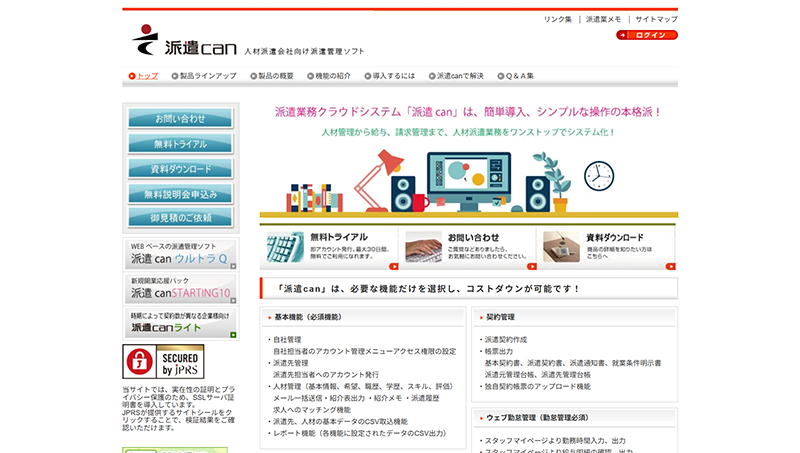Select the 機能の紹介 menu item
This screenshot has height=453, width=800.
point(329,76)
